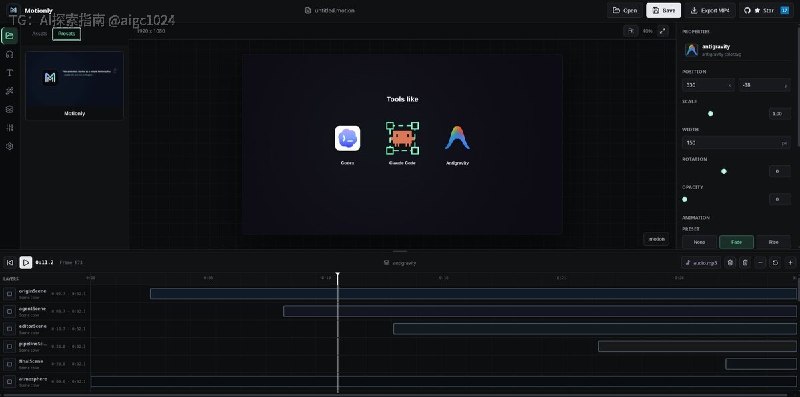The width and height of the screenshot is (800, 397).
Task: Toggle fullscreen canvas expand icon
Action: coord(662,31)
